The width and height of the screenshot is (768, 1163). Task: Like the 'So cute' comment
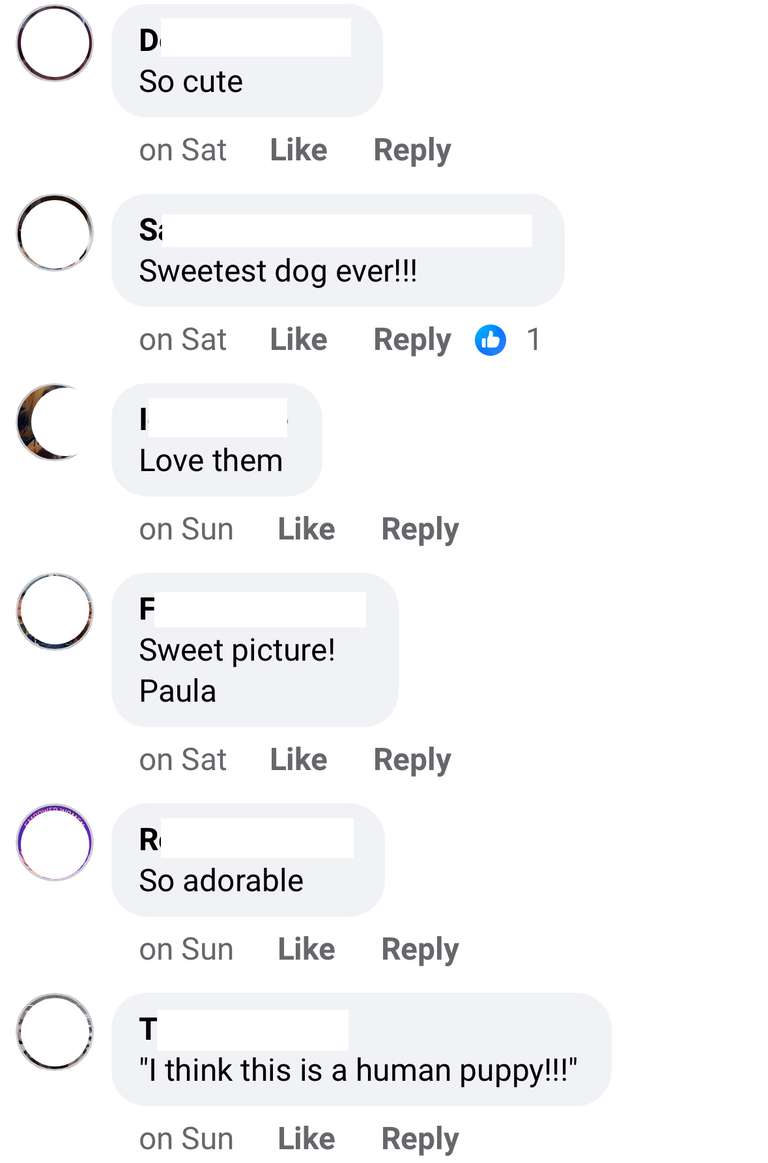[297, 150]
